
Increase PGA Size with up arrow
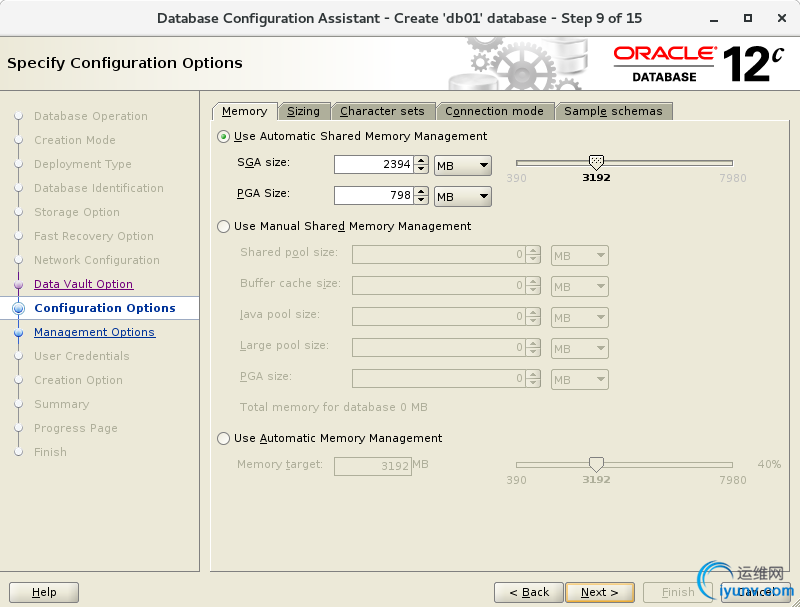pos(421,191)
